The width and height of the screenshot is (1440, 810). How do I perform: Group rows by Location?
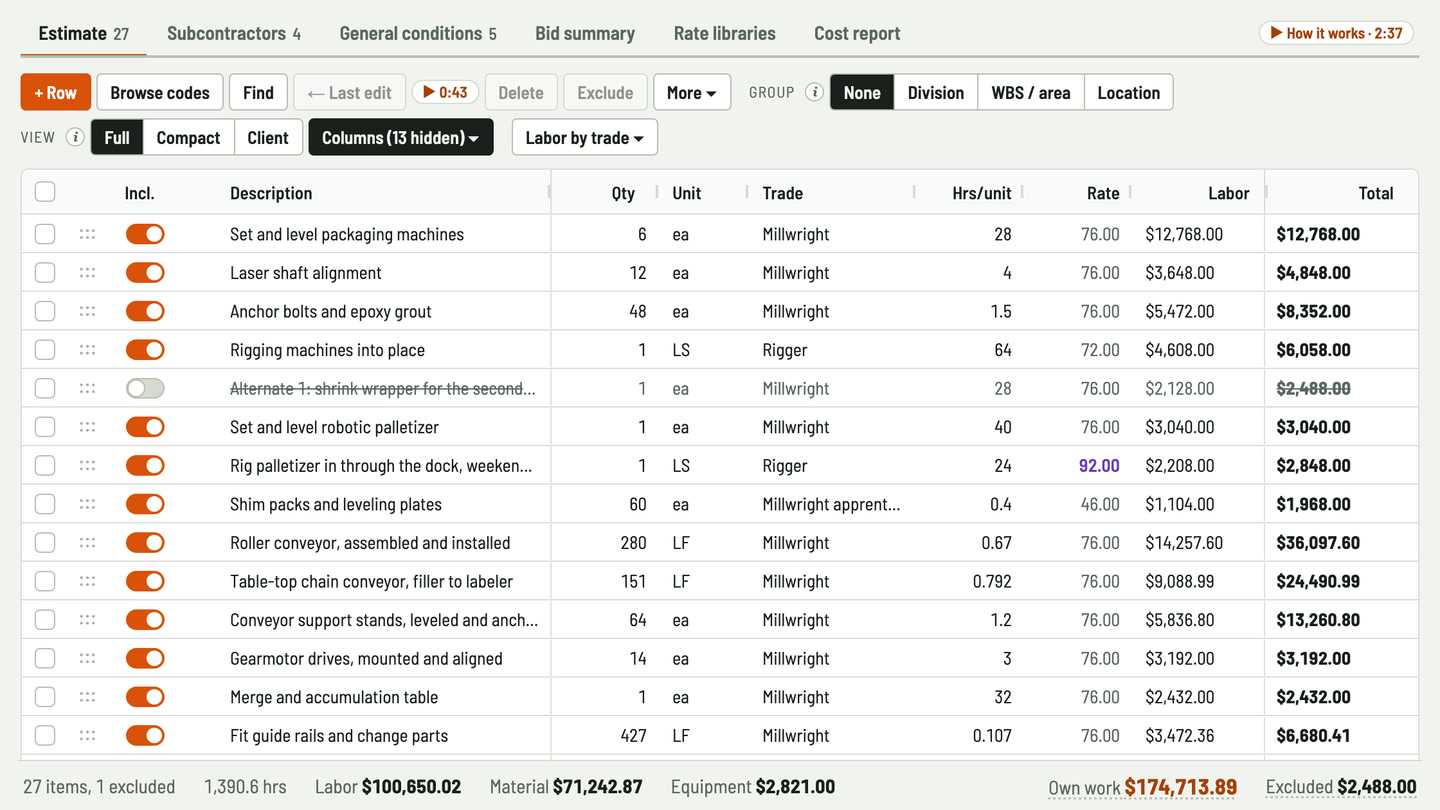point(1128,92)
